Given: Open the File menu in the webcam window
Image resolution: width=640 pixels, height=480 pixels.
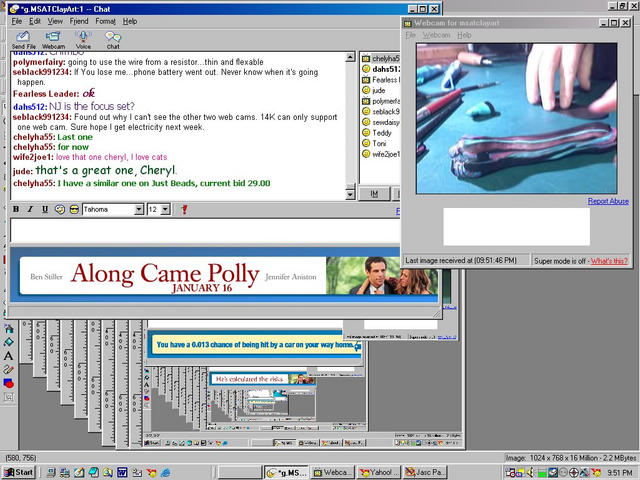Looking at the screenshot, I should click(x=411, y=35).
